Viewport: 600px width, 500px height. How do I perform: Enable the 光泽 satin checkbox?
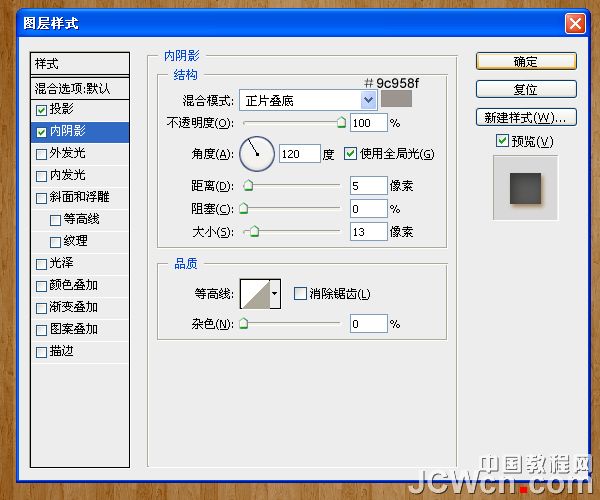pyautogui.click(x=41, y=264)
